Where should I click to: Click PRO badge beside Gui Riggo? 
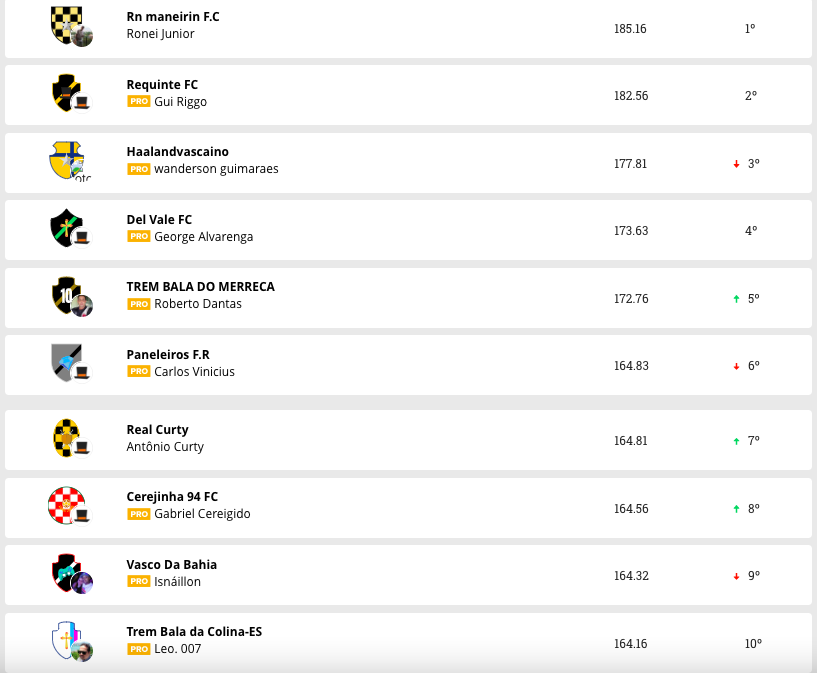(138, 102)
